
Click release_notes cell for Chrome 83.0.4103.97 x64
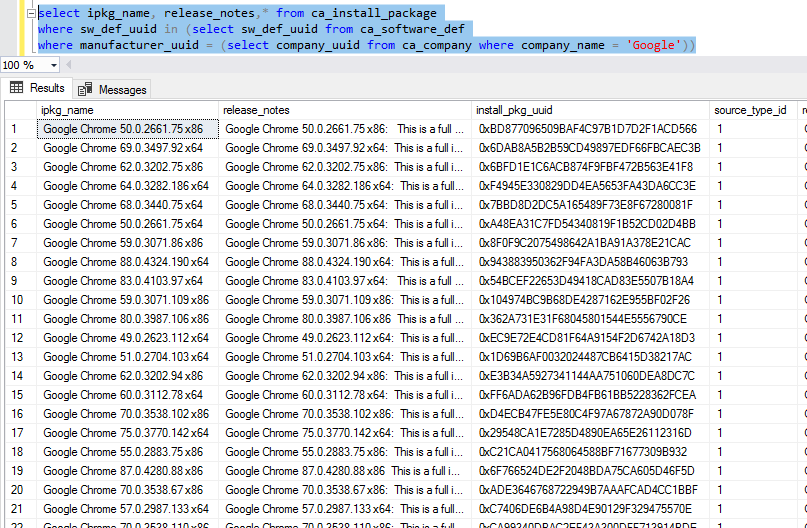point(345,281)
